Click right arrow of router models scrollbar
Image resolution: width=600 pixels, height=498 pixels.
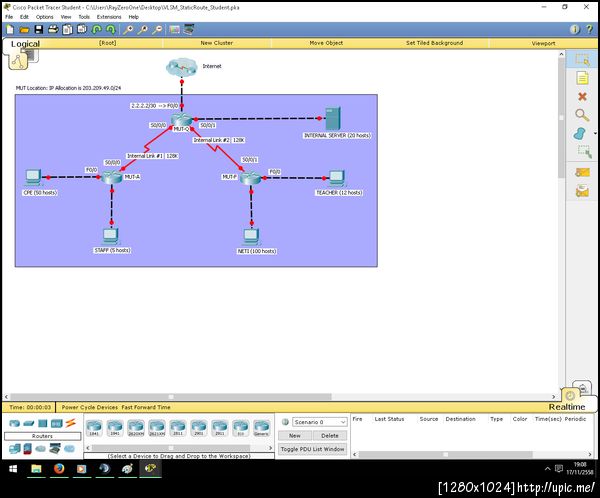[x=271, y=447]
